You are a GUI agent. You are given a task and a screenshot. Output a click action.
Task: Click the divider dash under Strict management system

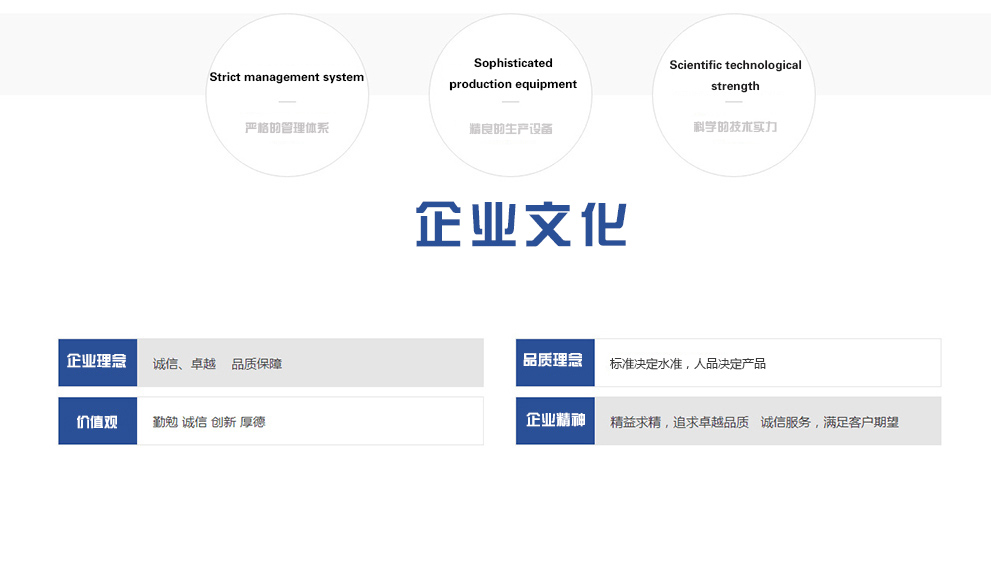click(x=287, y=102)
